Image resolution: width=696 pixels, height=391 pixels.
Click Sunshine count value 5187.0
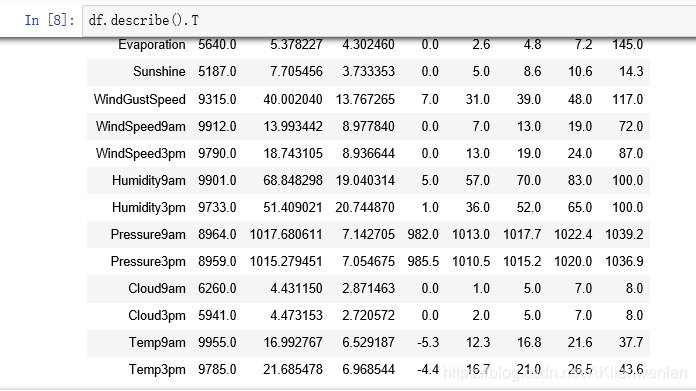pyautogui.click(x=217, y=71)
